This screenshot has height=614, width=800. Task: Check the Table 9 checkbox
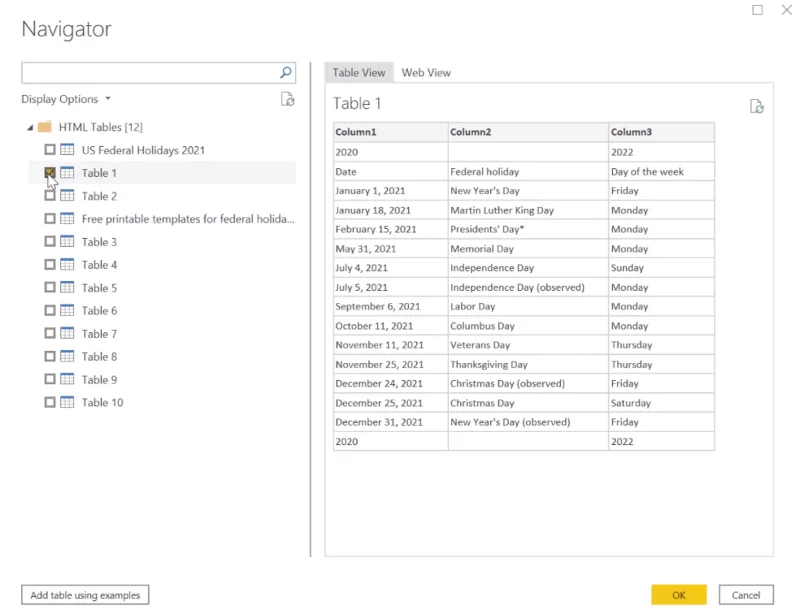point(49,379)
